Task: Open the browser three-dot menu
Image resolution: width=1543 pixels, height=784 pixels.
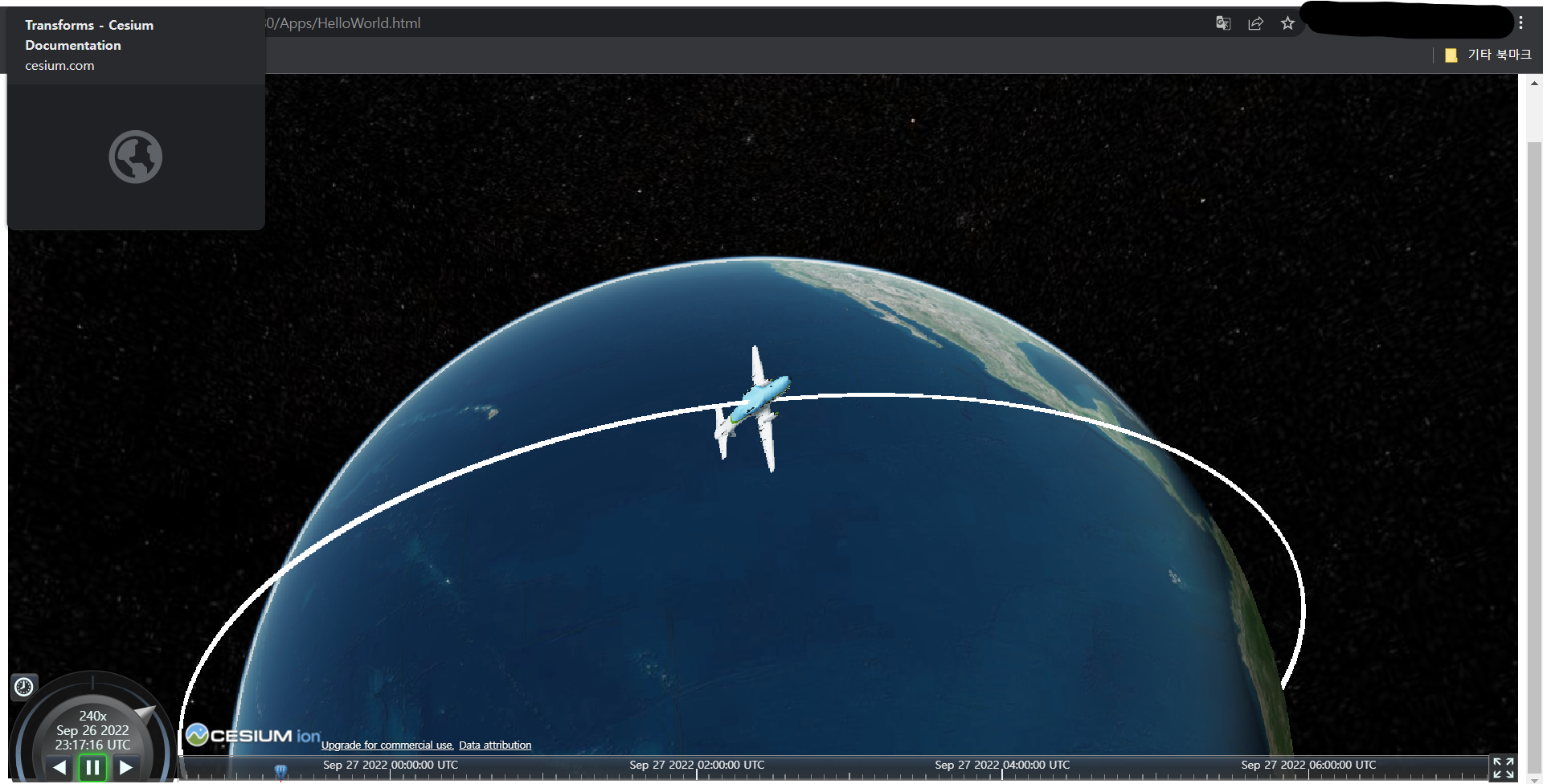Action: point(1520,22)
